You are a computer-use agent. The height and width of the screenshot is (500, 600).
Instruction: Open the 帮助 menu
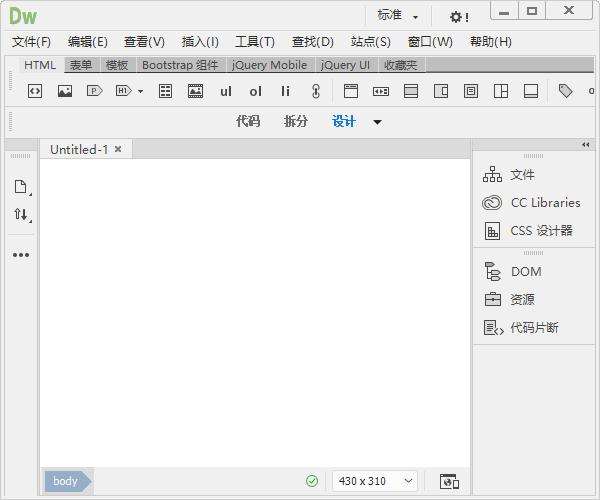(491, 41)
